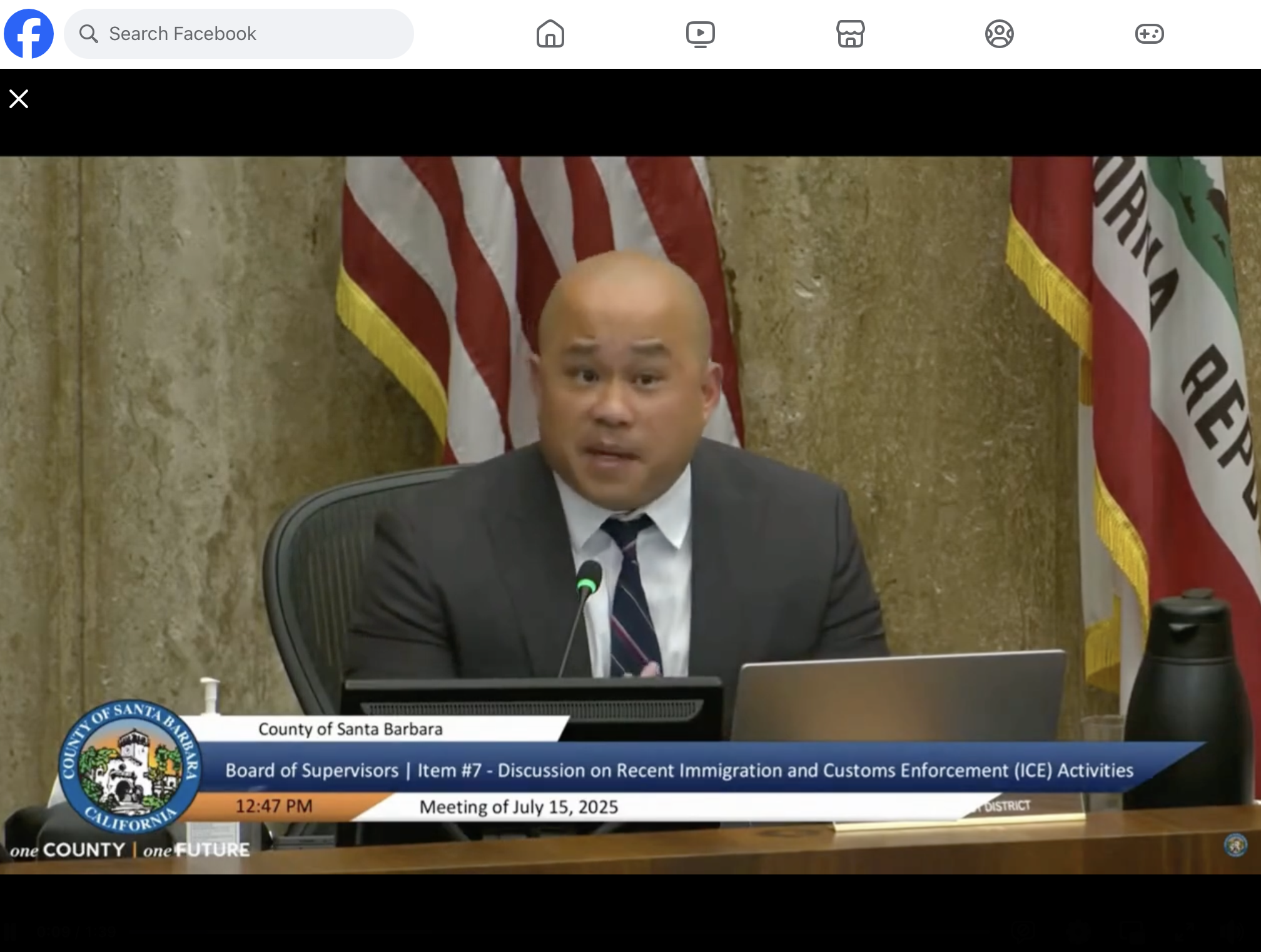Open the Groups tab

(x=999, y=34)
